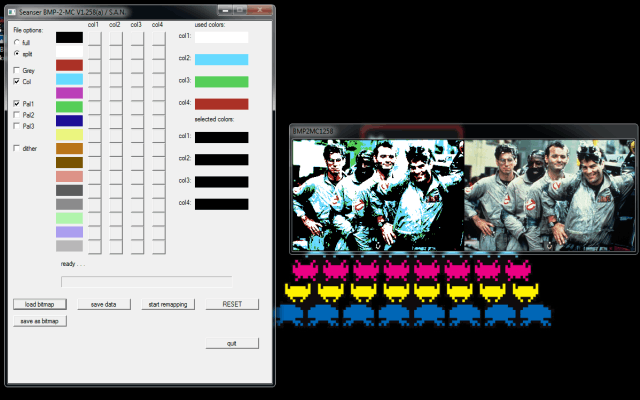
Task: Pick the green palette swatch
Action: (x=69, y=107)
